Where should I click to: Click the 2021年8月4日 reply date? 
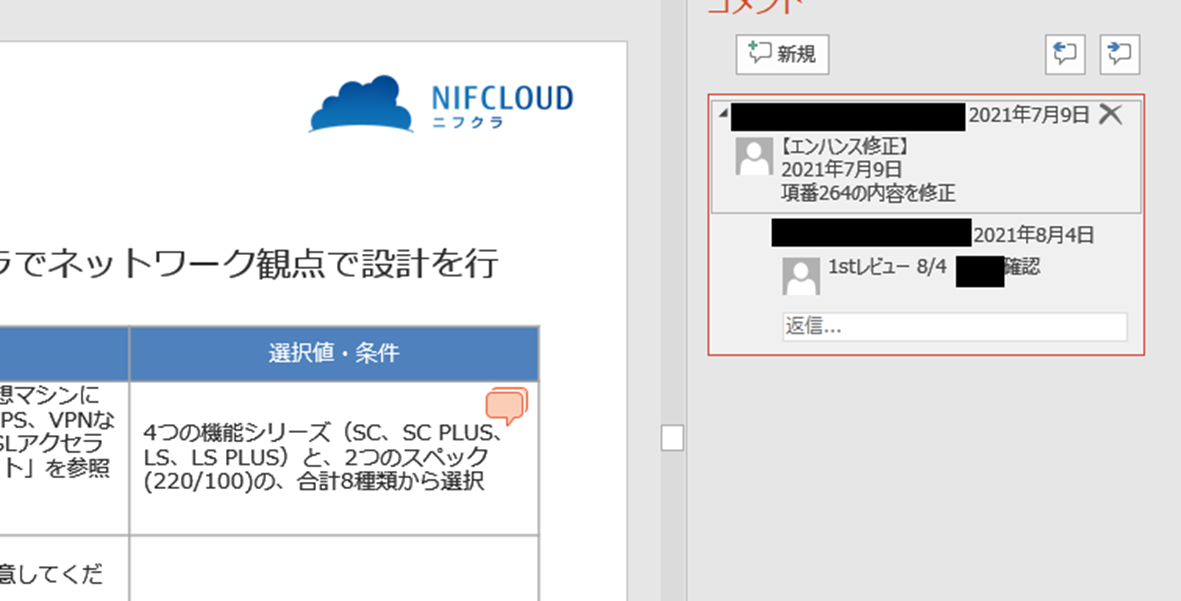1033,236
